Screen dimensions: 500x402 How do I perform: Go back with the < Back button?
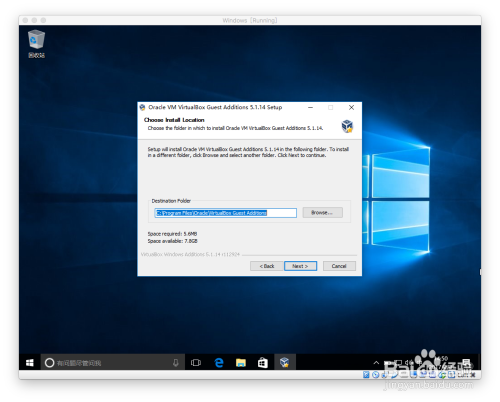tap(267, 266)
